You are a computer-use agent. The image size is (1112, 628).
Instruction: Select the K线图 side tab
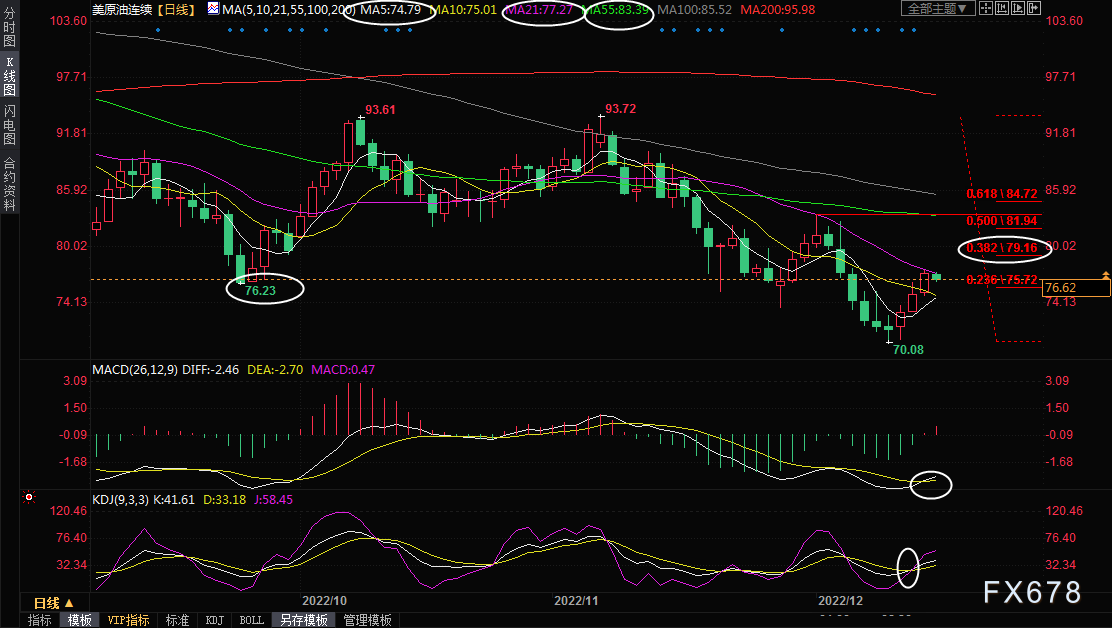coord(9,76)
